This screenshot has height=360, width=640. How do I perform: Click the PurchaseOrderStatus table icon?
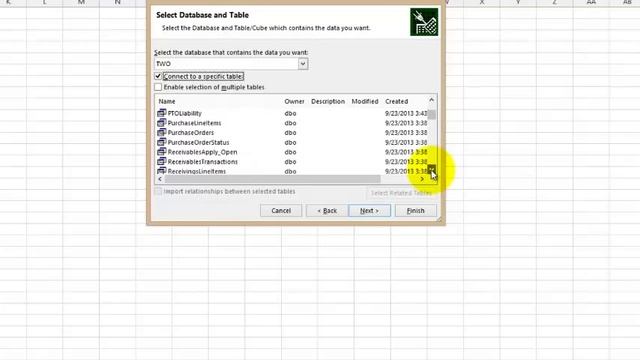click(162, 142)
